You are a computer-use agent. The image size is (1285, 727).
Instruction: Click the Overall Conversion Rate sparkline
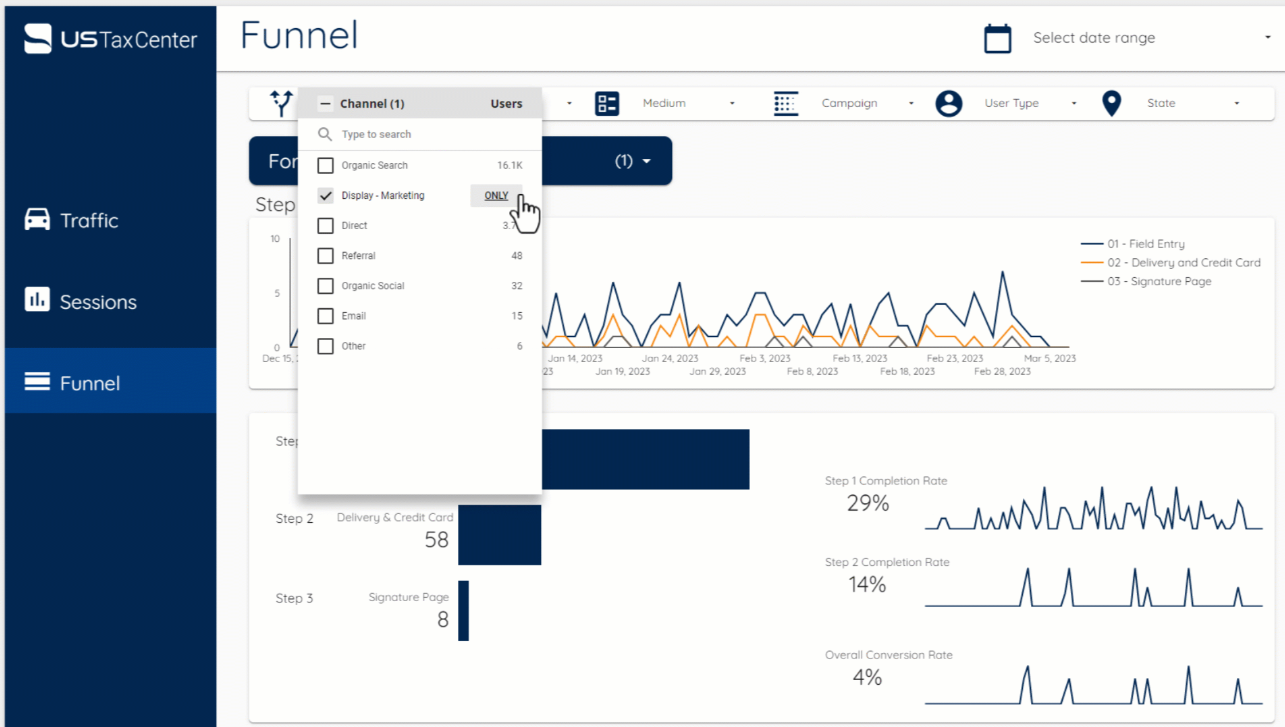click(x=1093, y=683)
